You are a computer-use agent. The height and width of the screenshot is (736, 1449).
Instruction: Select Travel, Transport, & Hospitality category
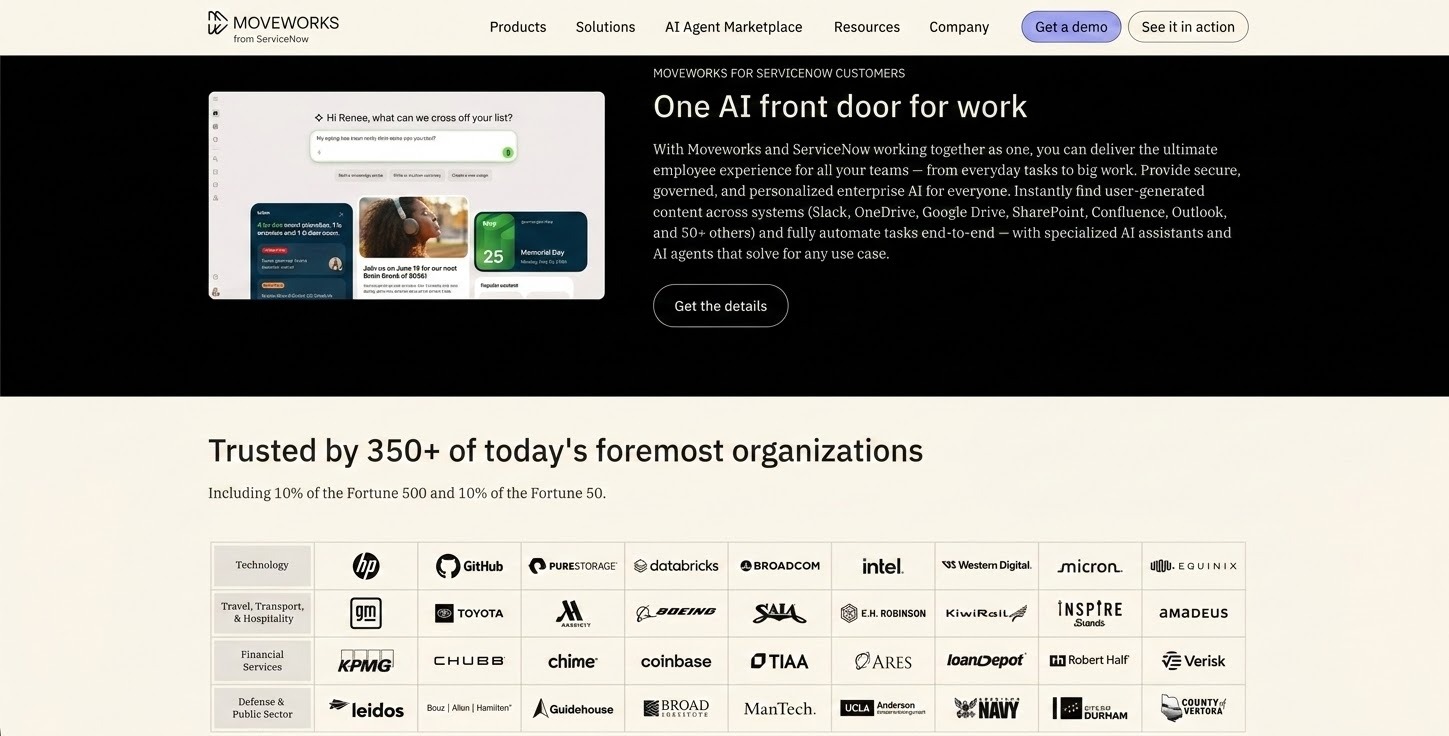point(262,613)
